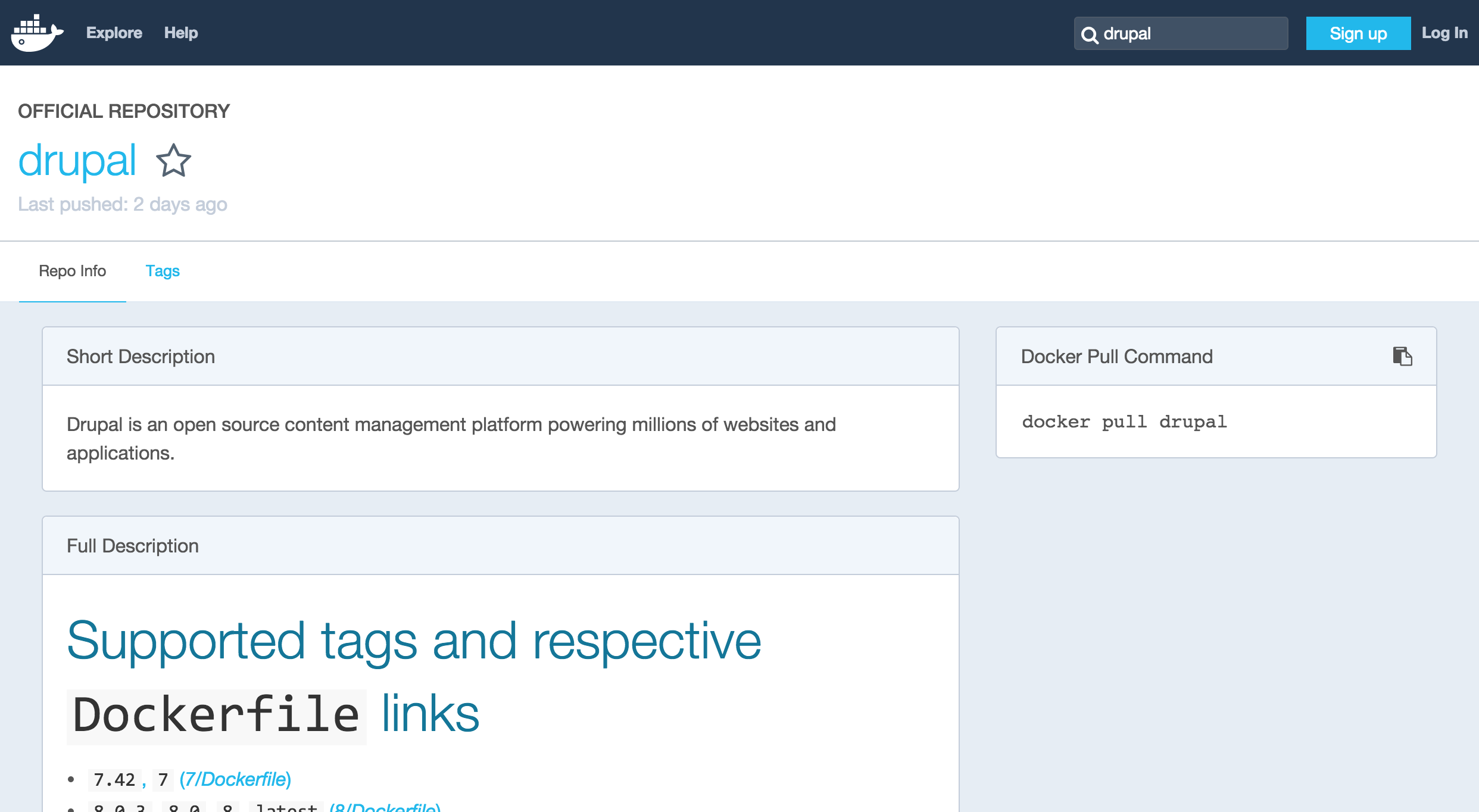Click the Log In link

1445,33
